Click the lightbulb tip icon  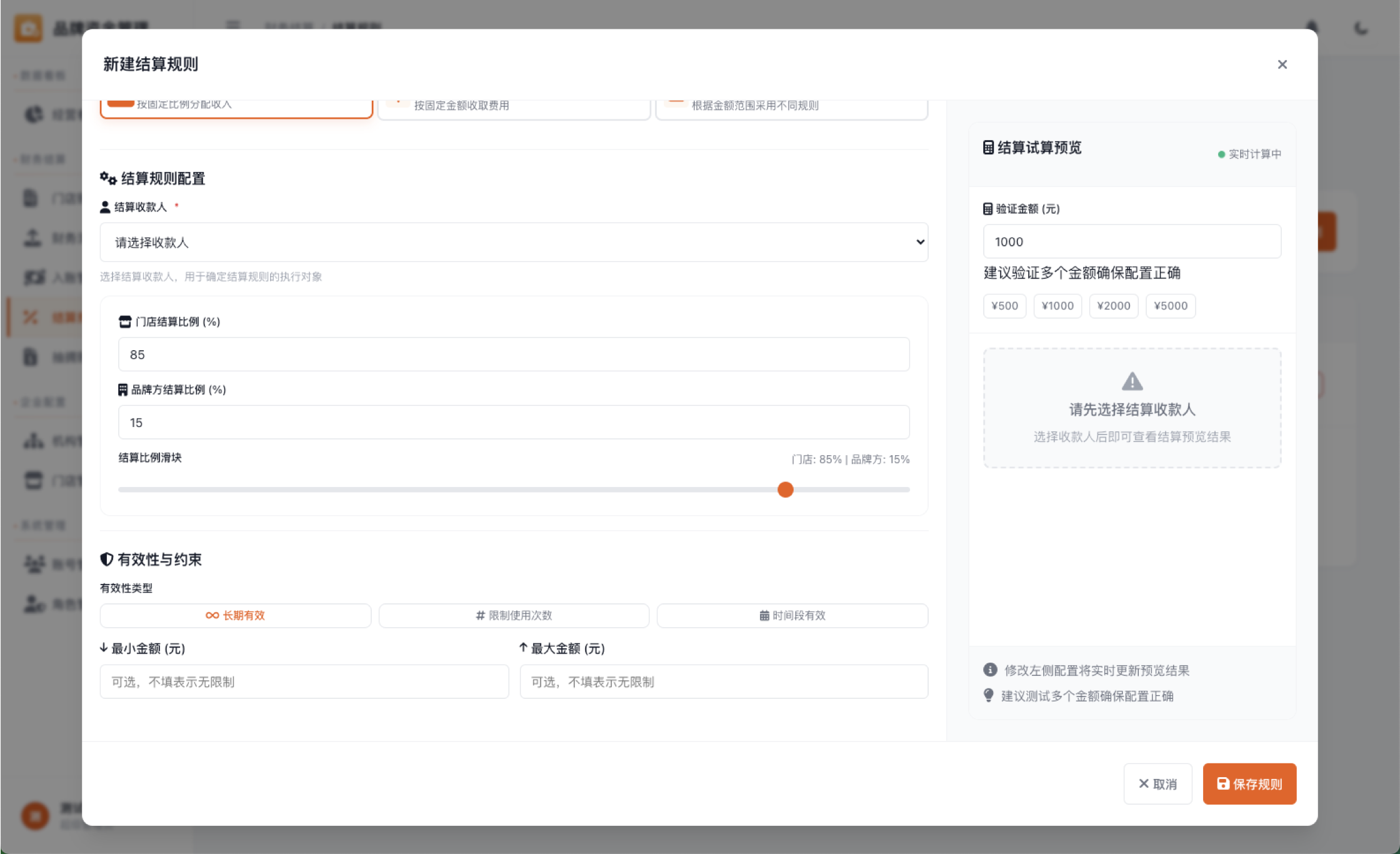coord(989,695)
